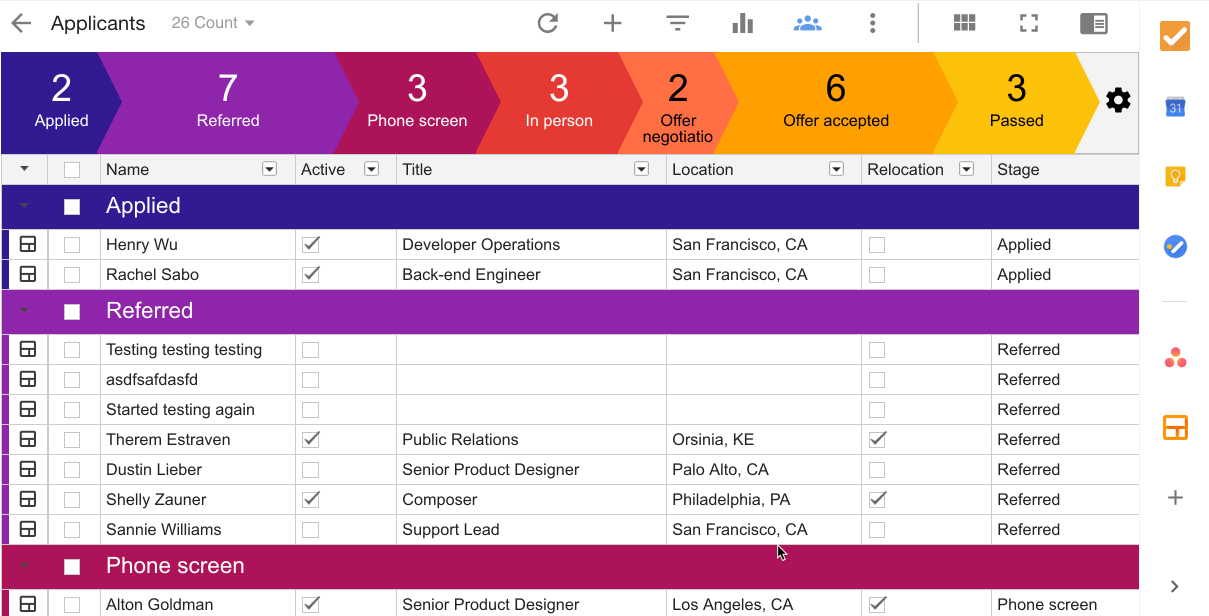Open the filter options

point(678,22)
